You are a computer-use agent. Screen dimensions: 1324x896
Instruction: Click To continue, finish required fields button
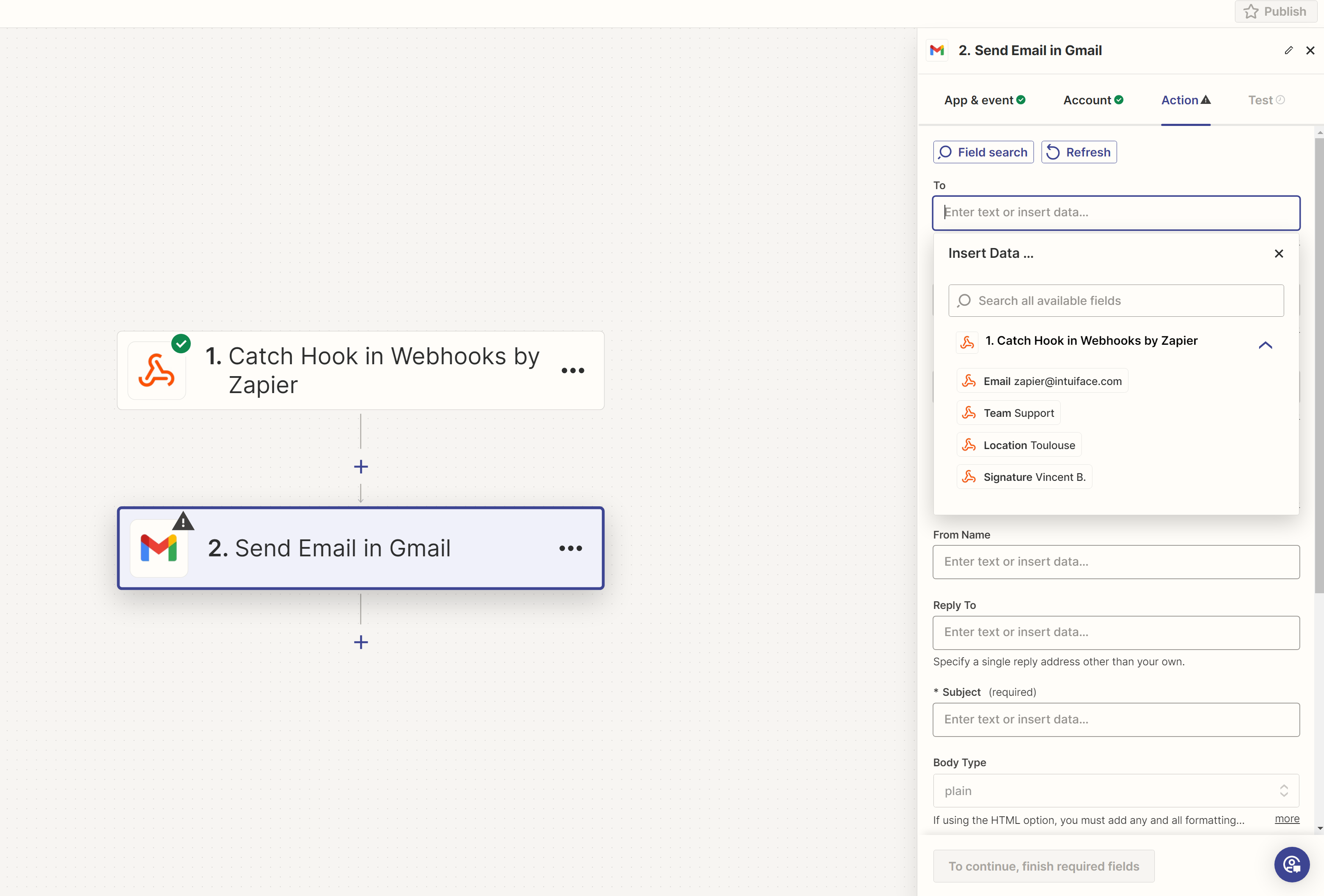[1044, 866]
